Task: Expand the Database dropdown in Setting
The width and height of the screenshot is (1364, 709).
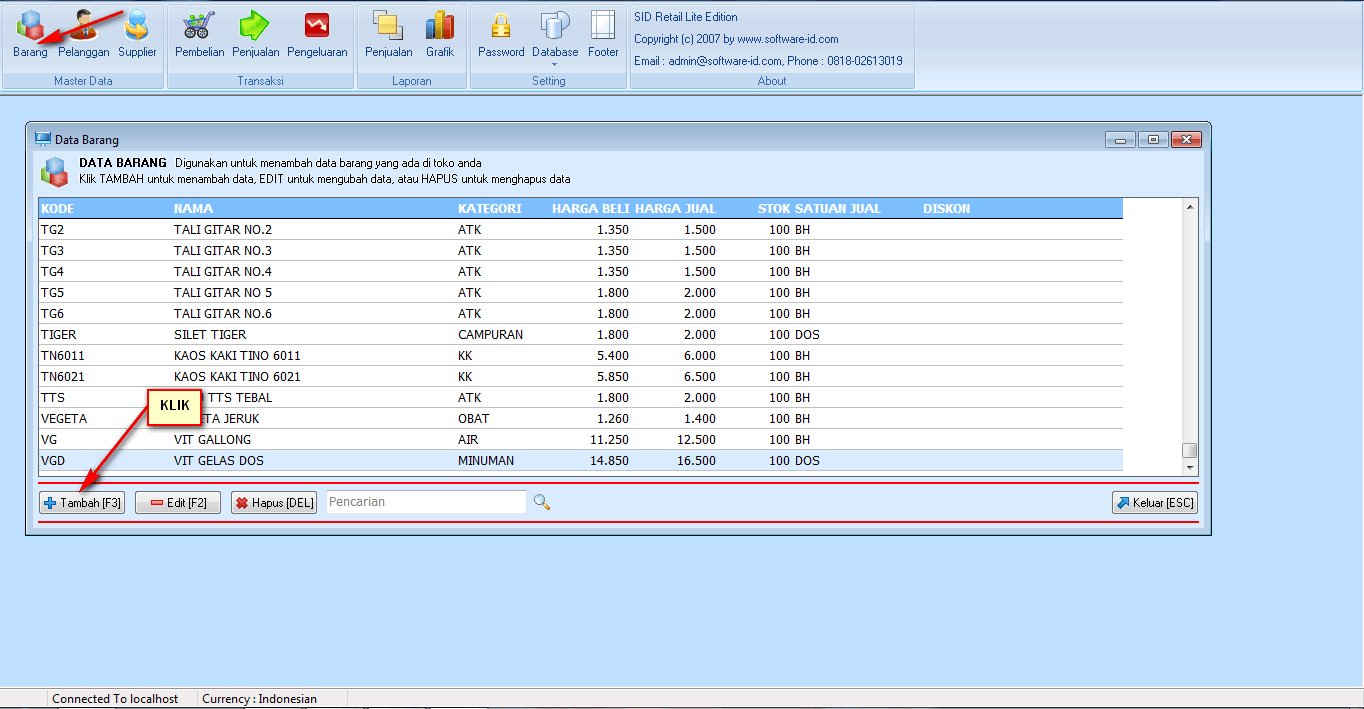Action: (x=554, y=64)
